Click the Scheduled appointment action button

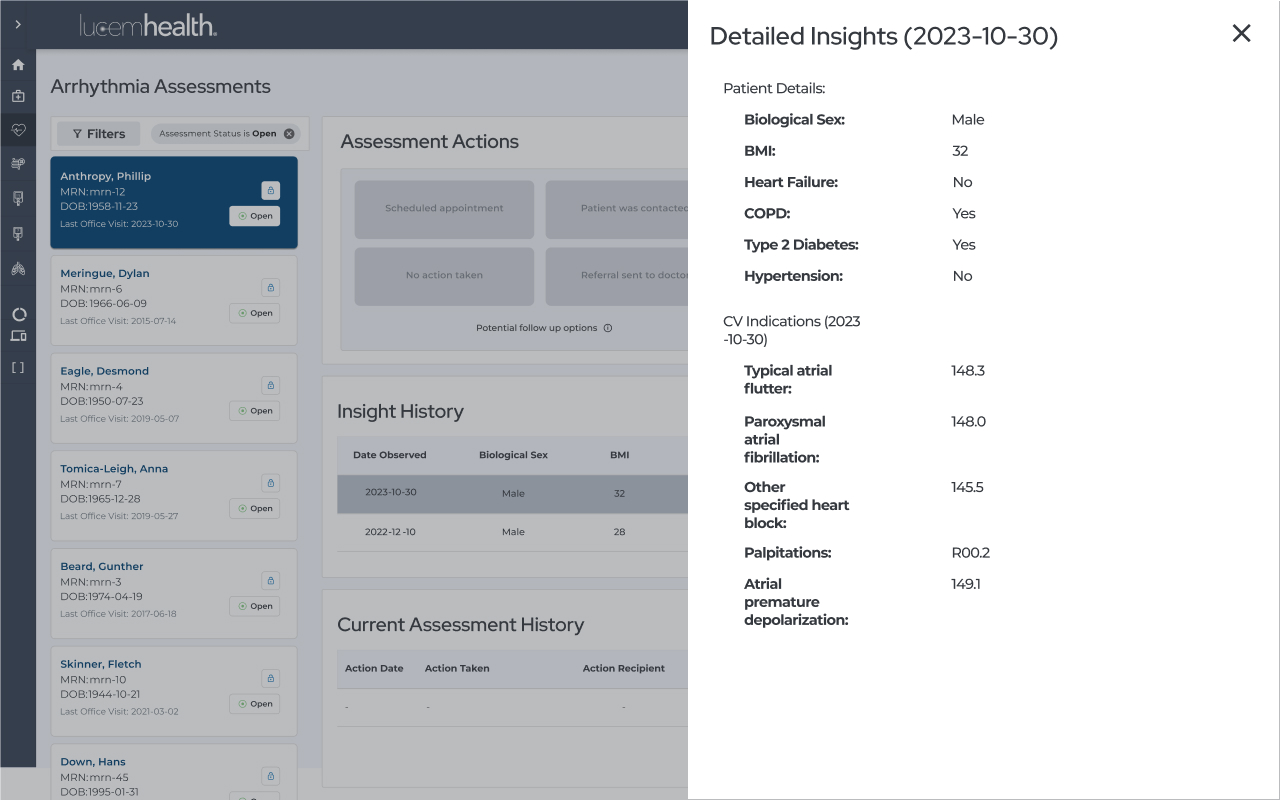coord(444,209)
